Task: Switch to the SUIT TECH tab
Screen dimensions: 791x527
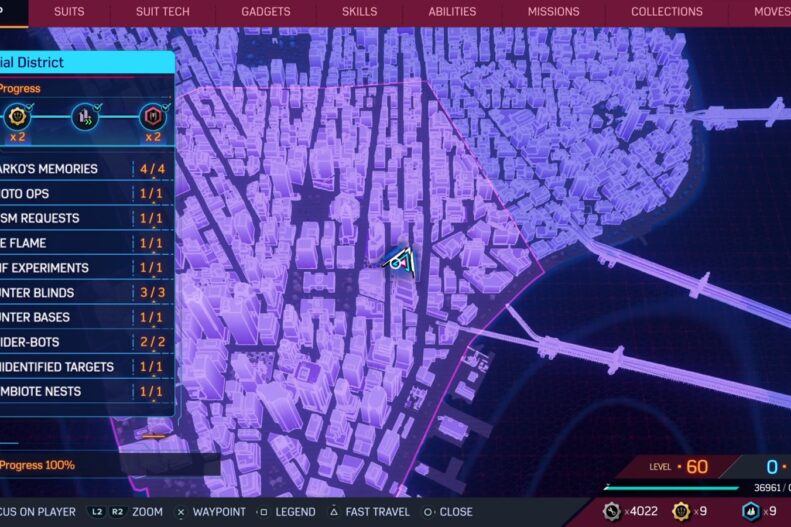Action: (162, 12)
